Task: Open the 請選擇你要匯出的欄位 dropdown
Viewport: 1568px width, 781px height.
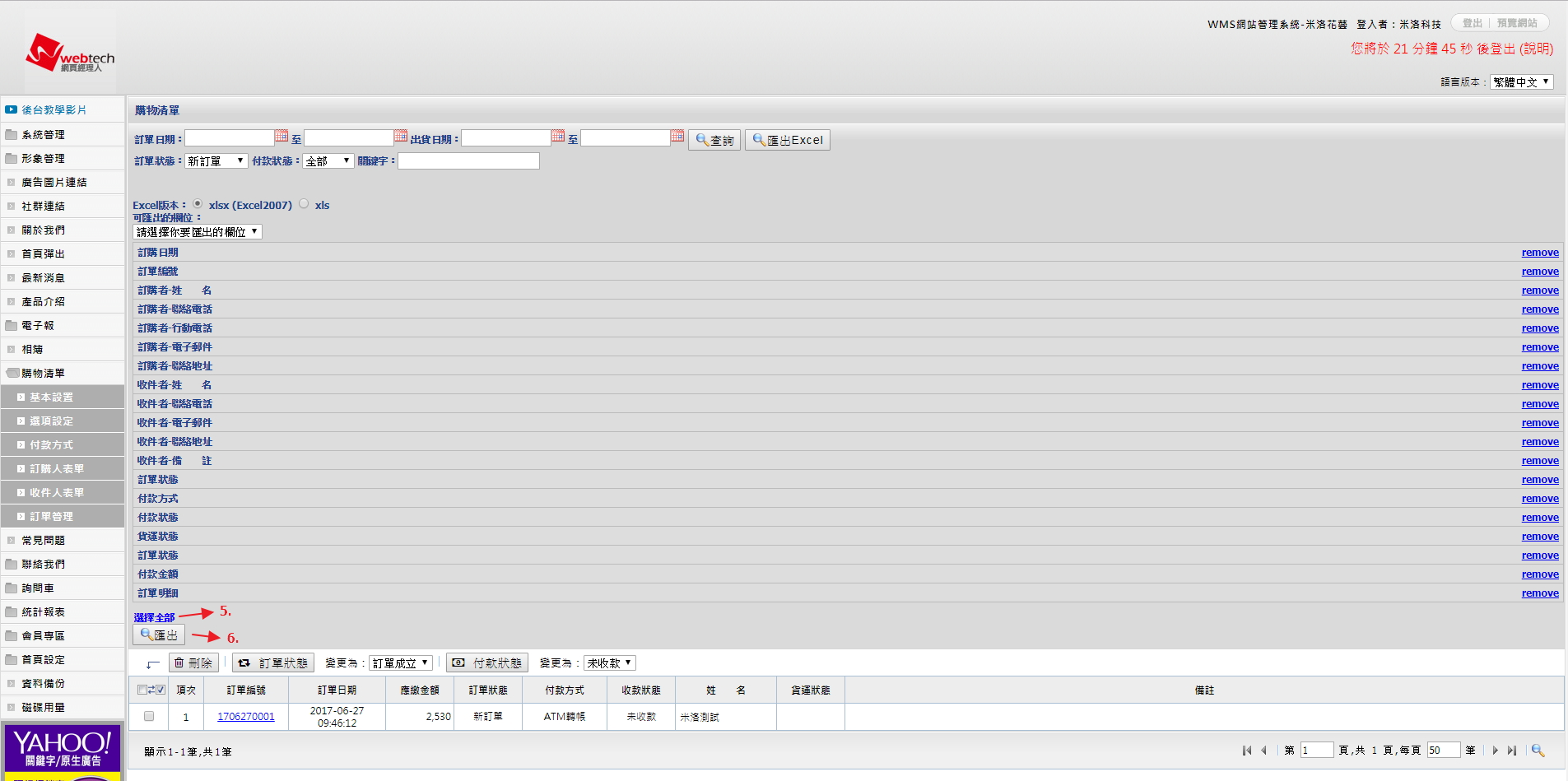Action: pyautogui.click(x=198, y=232)
